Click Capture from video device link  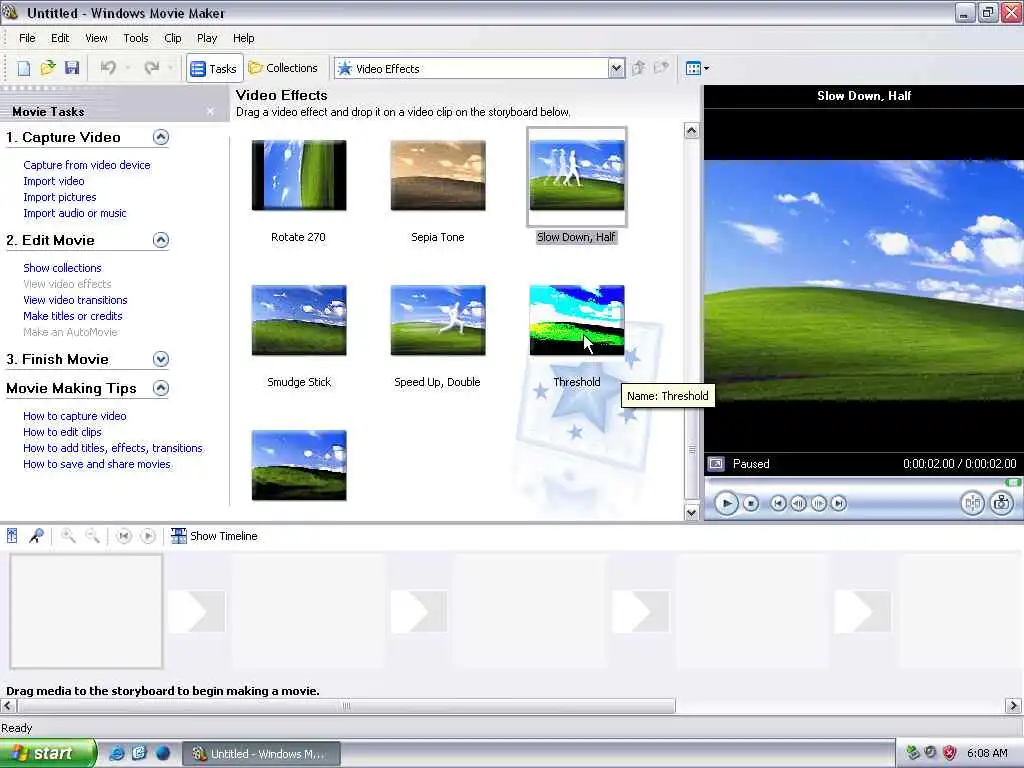click(87, 165)
